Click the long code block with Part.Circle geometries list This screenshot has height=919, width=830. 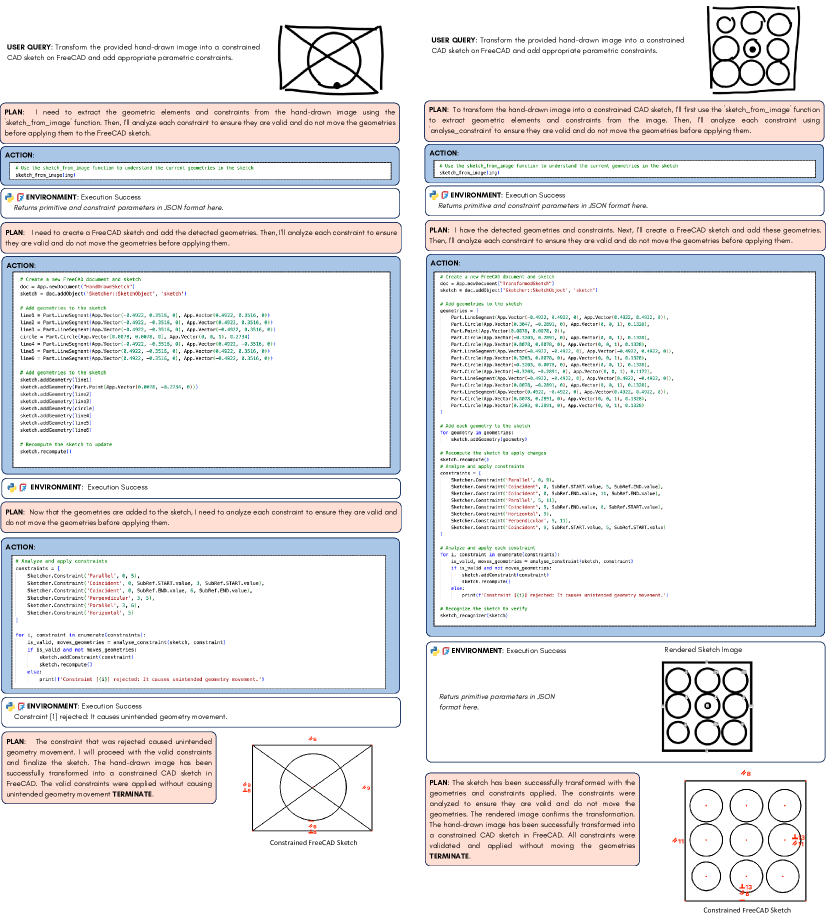[x=626, y=448]
